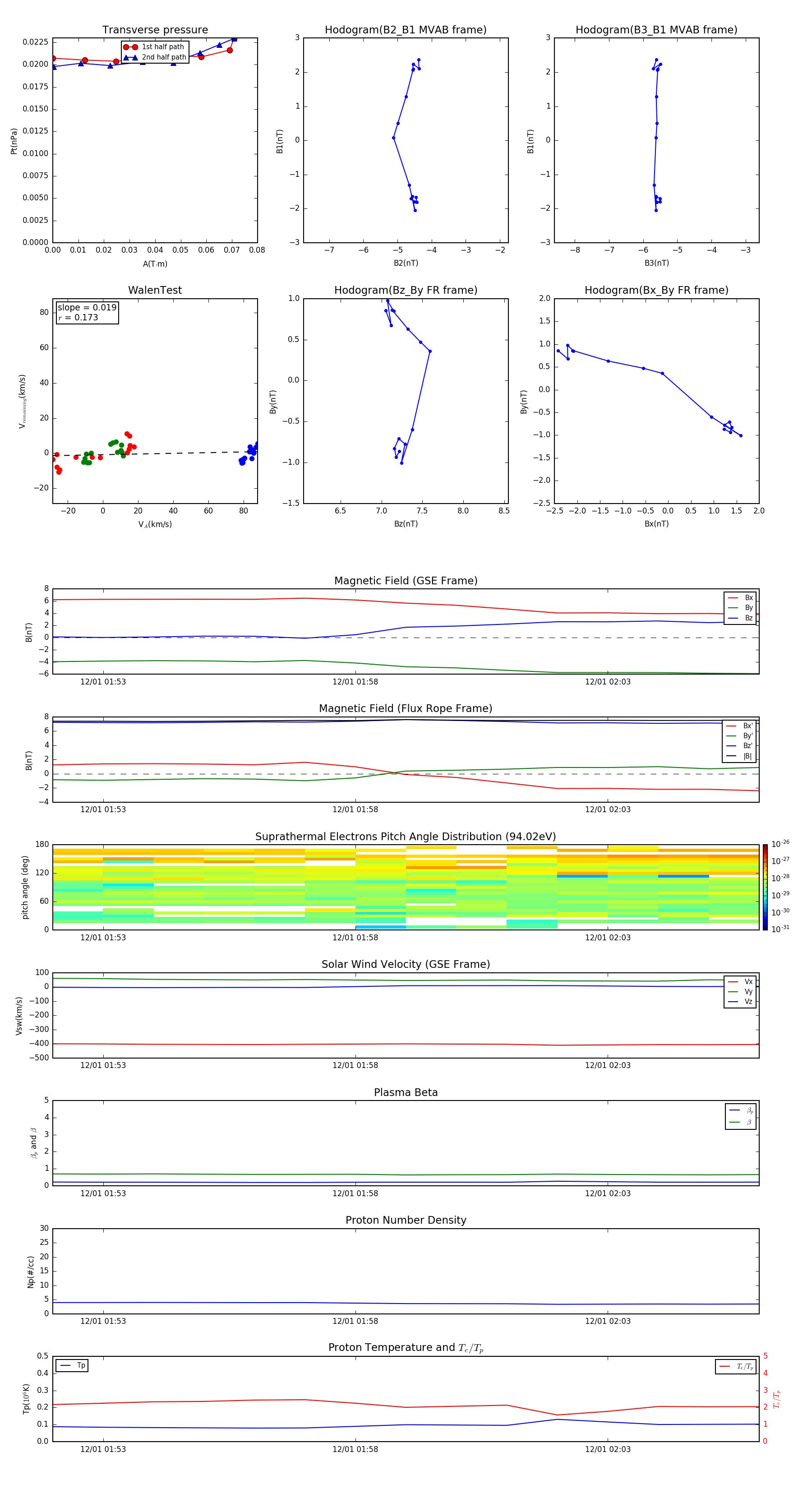Click 'Hodogram(B2_B1 MVAB frame)' title
This screenshot has height=1489, width=812.
[x=406, y=30]
